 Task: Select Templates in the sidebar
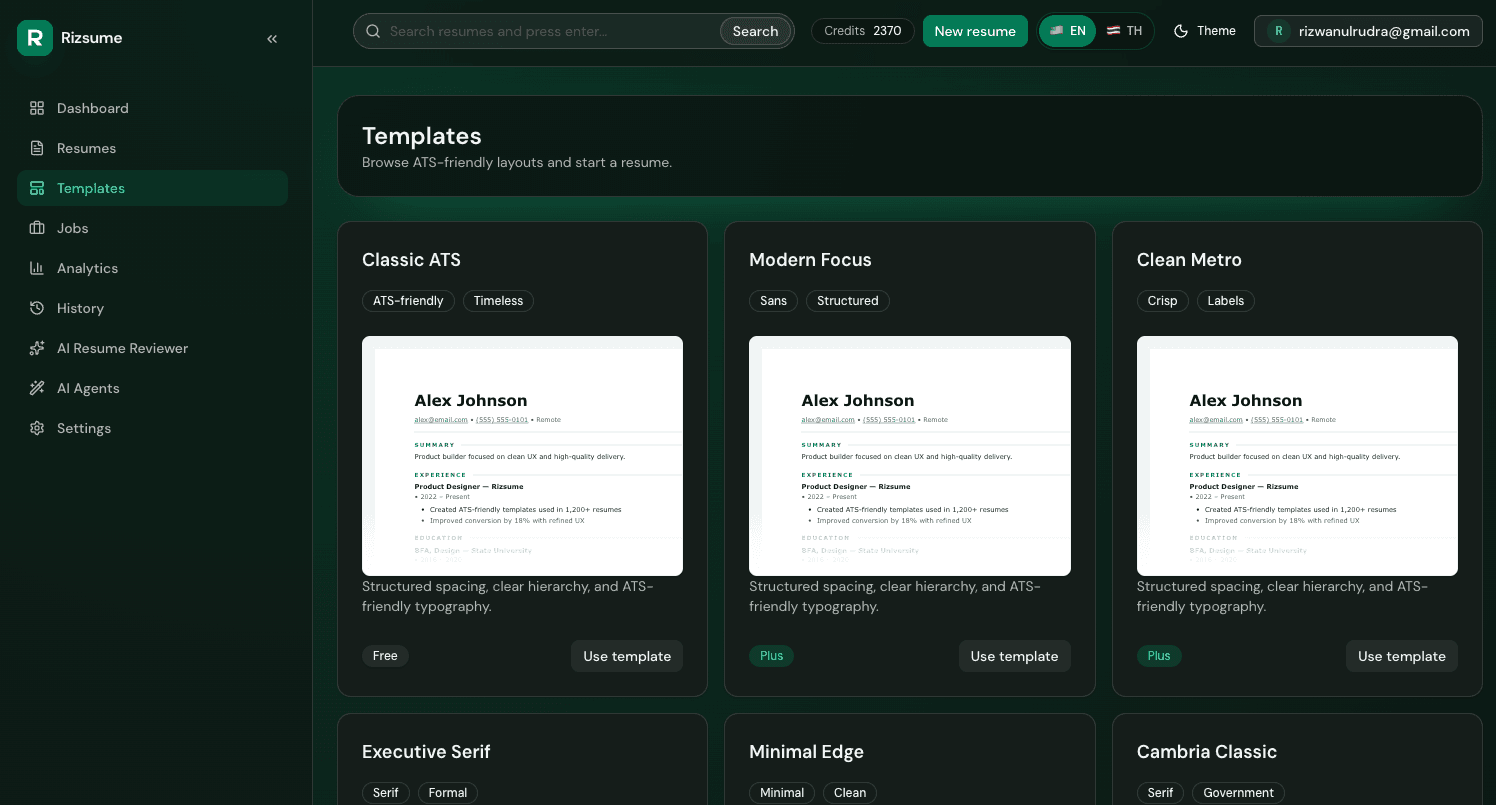152,188
